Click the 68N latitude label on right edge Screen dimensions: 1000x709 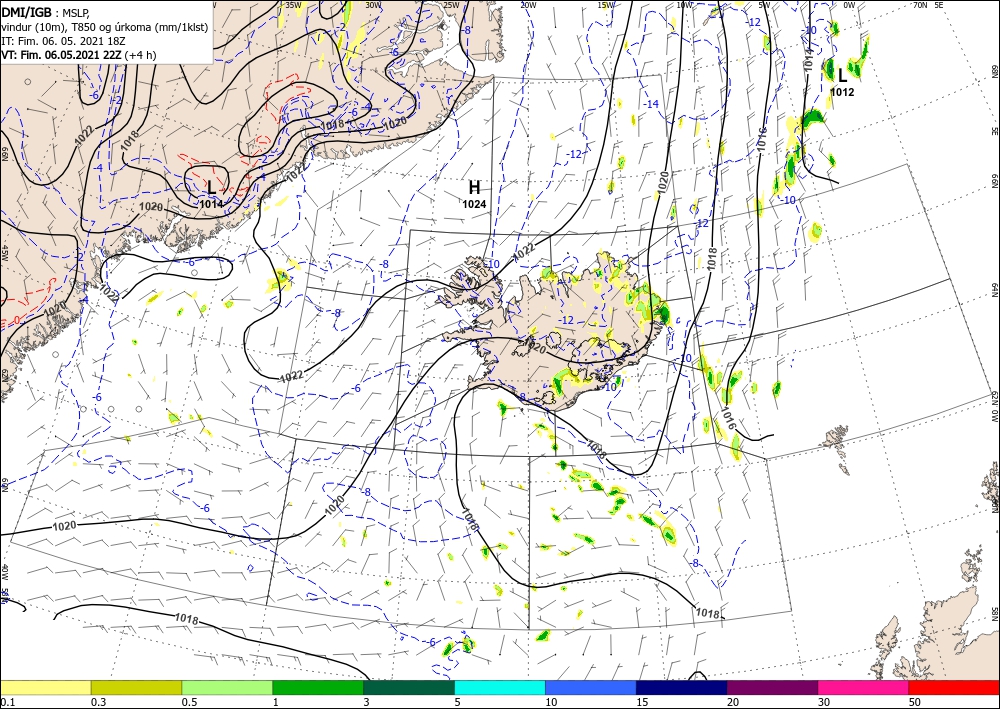click(x=994, y=71)
